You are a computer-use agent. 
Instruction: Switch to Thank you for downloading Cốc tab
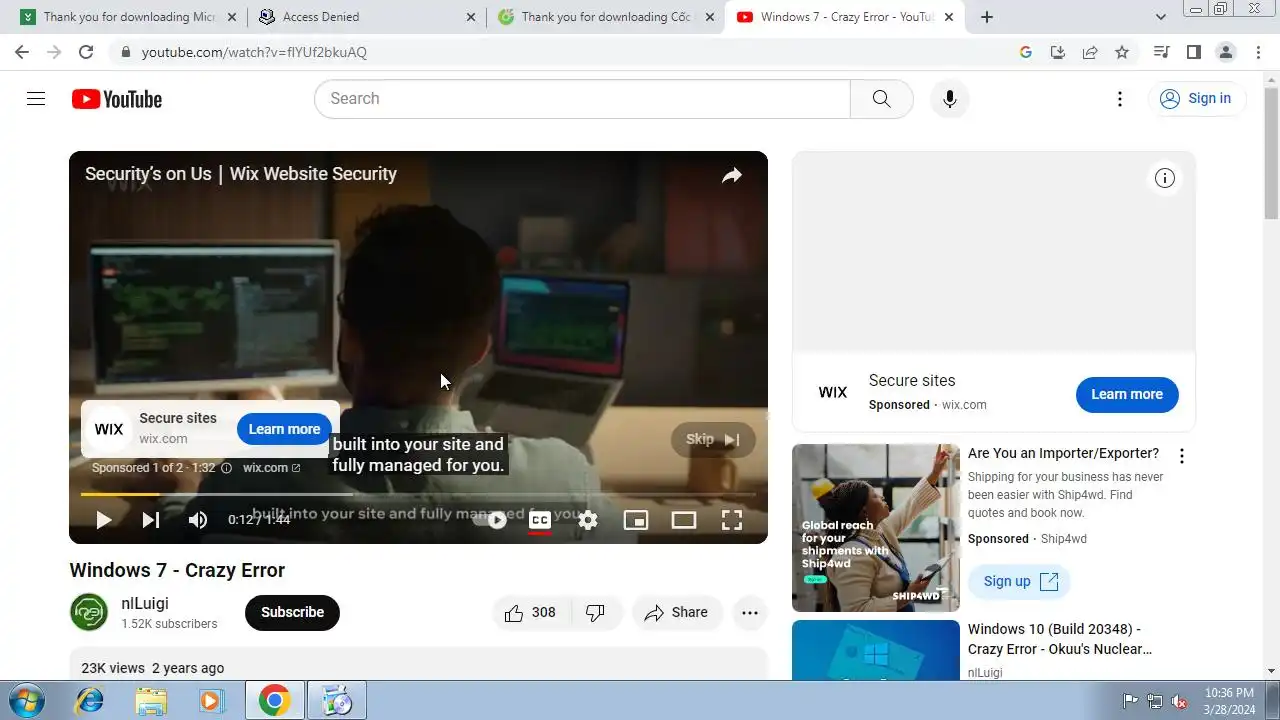pyautogui.click(x=605, y=17)
